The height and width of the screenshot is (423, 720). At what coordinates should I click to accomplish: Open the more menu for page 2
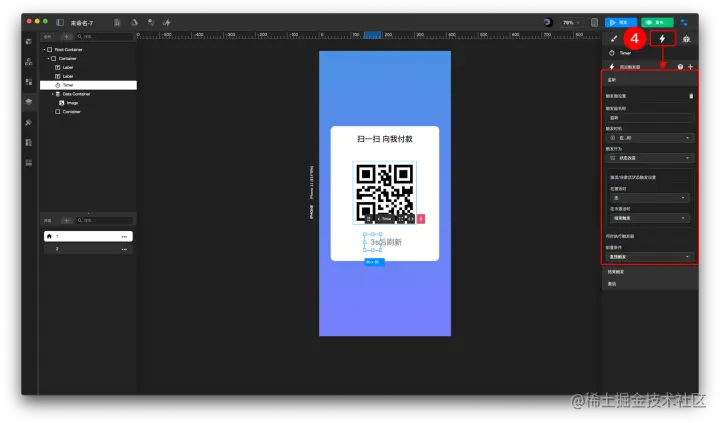[124, 249]
